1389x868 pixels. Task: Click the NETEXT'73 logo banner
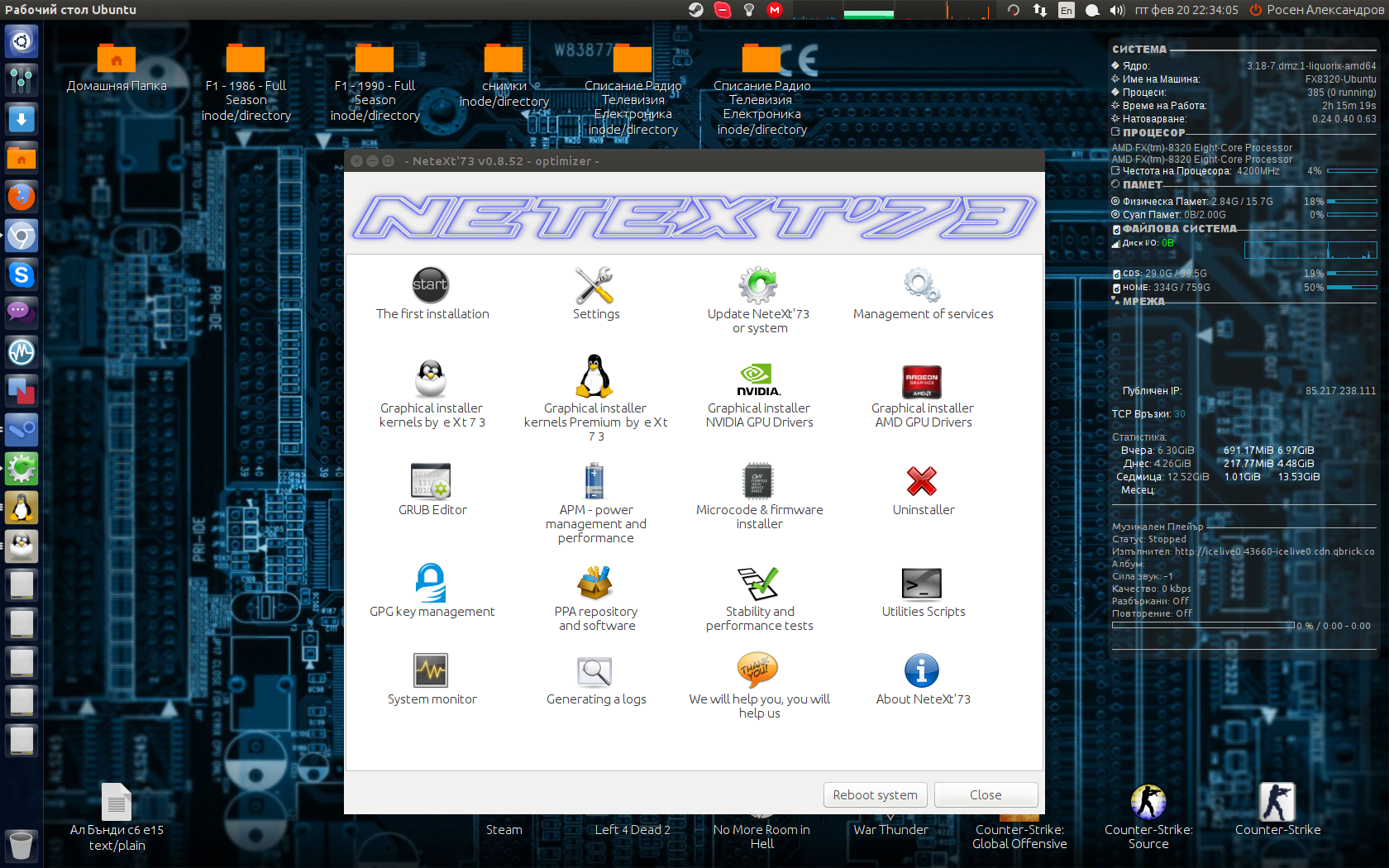click(694, 217)
